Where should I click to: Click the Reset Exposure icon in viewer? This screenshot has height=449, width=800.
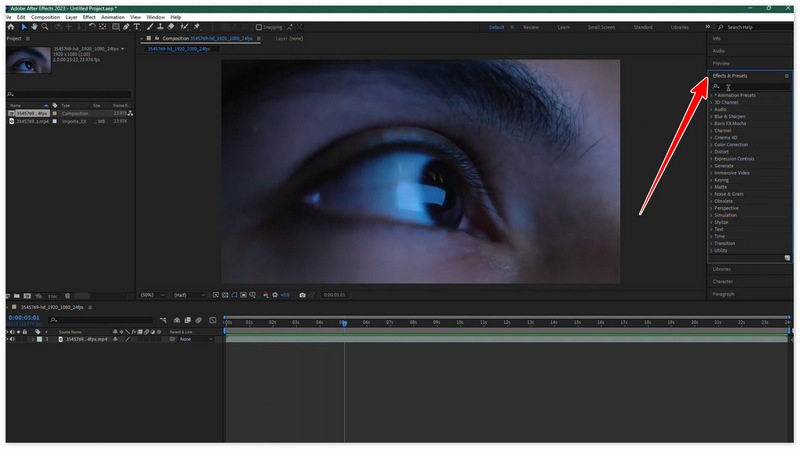click(275, 295)
